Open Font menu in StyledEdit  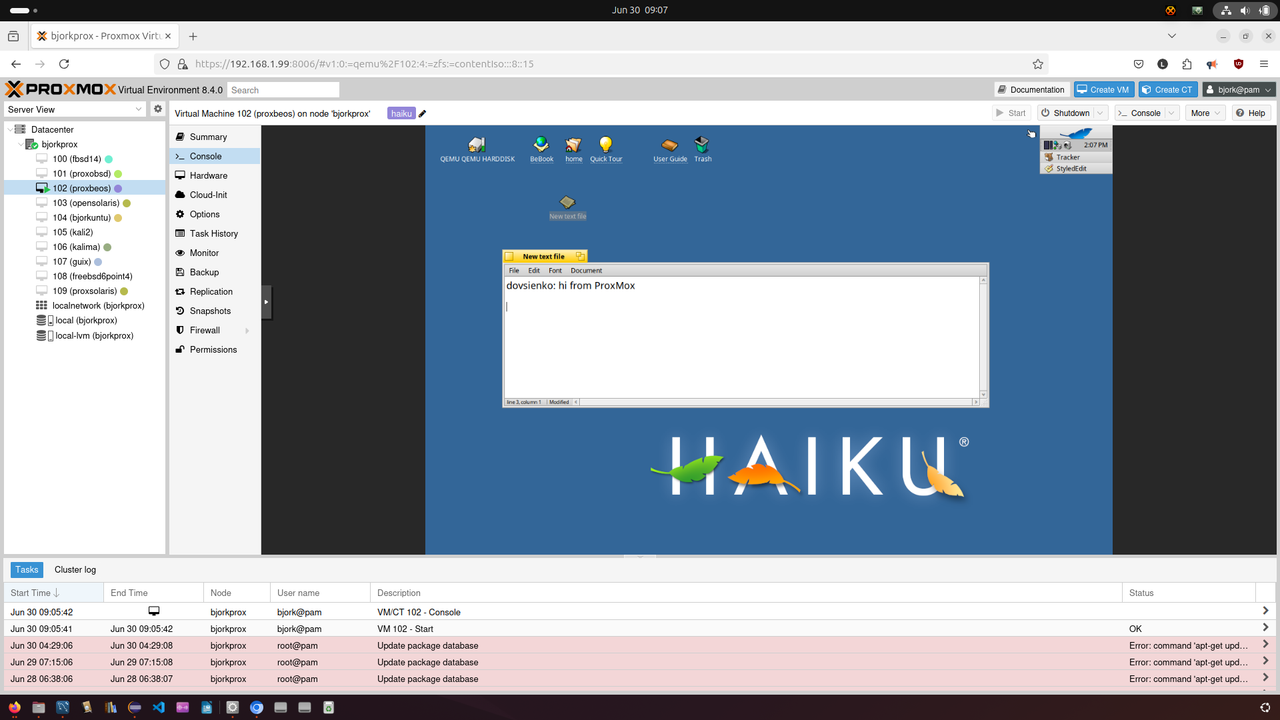(x=555, y=270)
